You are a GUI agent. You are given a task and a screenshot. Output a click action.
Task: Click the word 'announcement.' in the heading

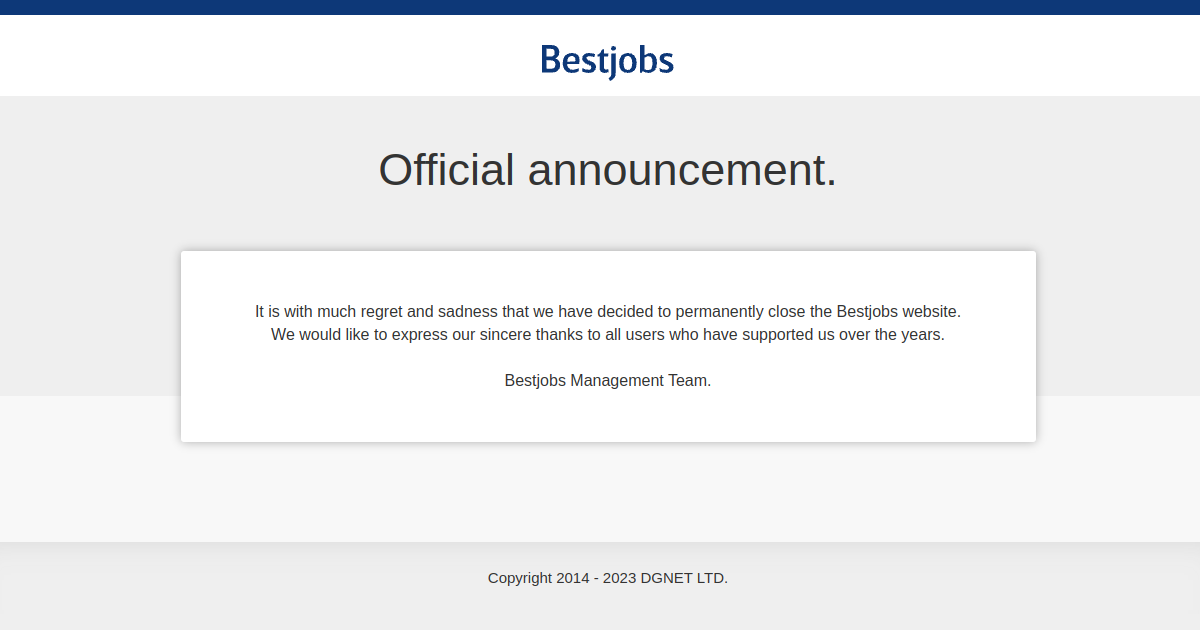click(x=682, y=170)
